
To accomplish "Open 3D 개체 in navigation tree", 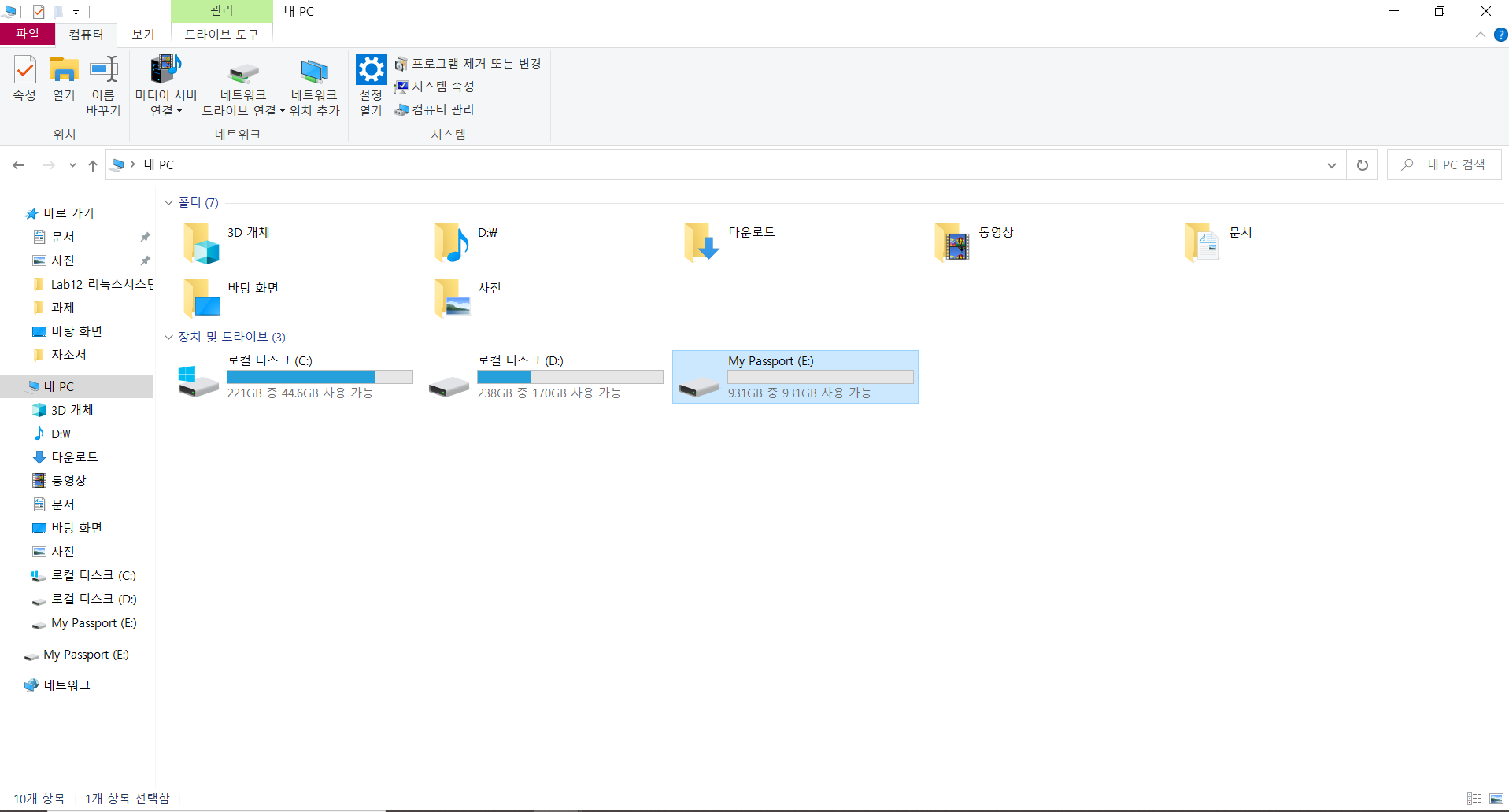I will coord(63,410).
